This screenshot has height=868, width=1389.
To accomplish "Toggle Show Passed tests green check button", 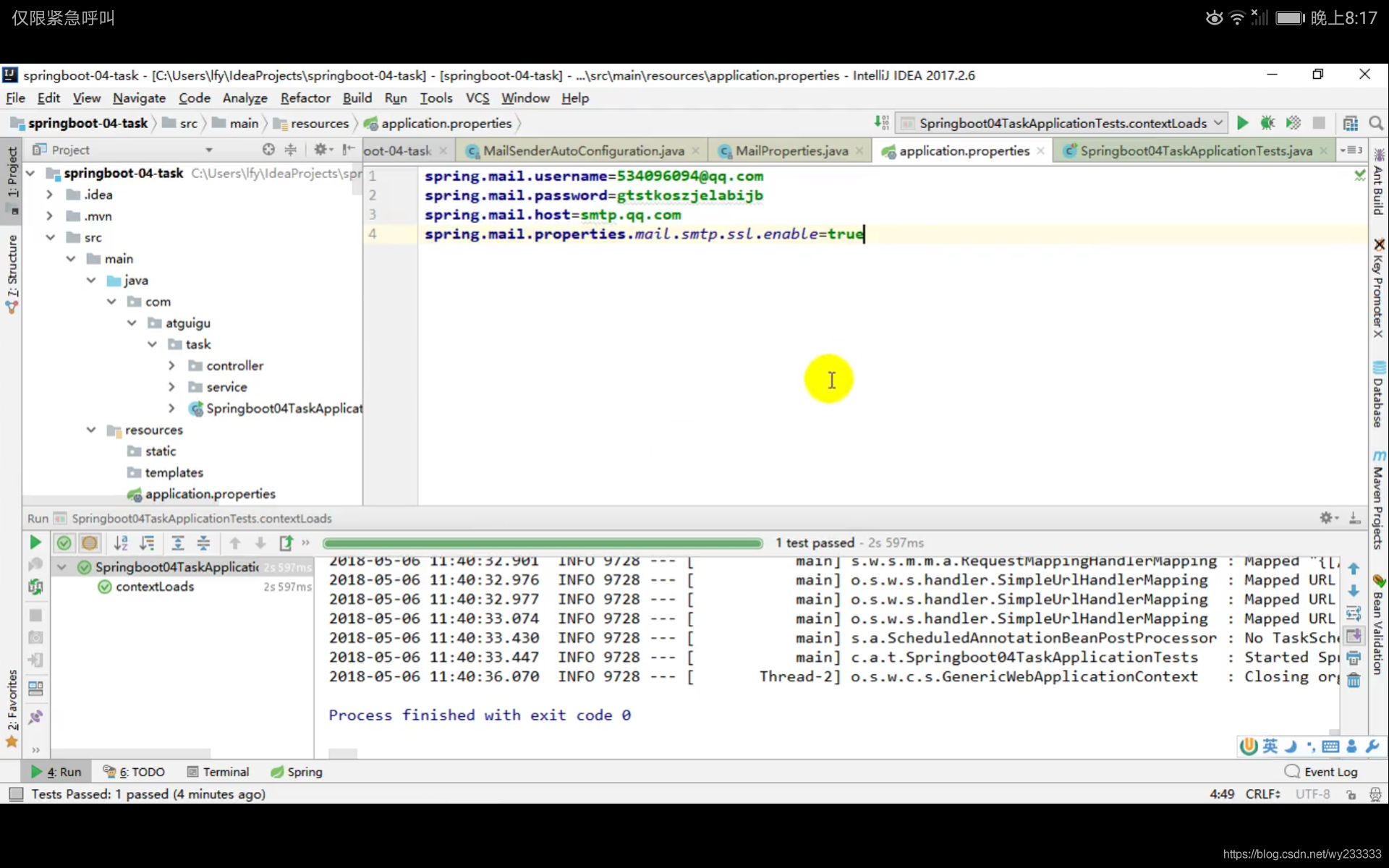I will click(x=64, y=542).
